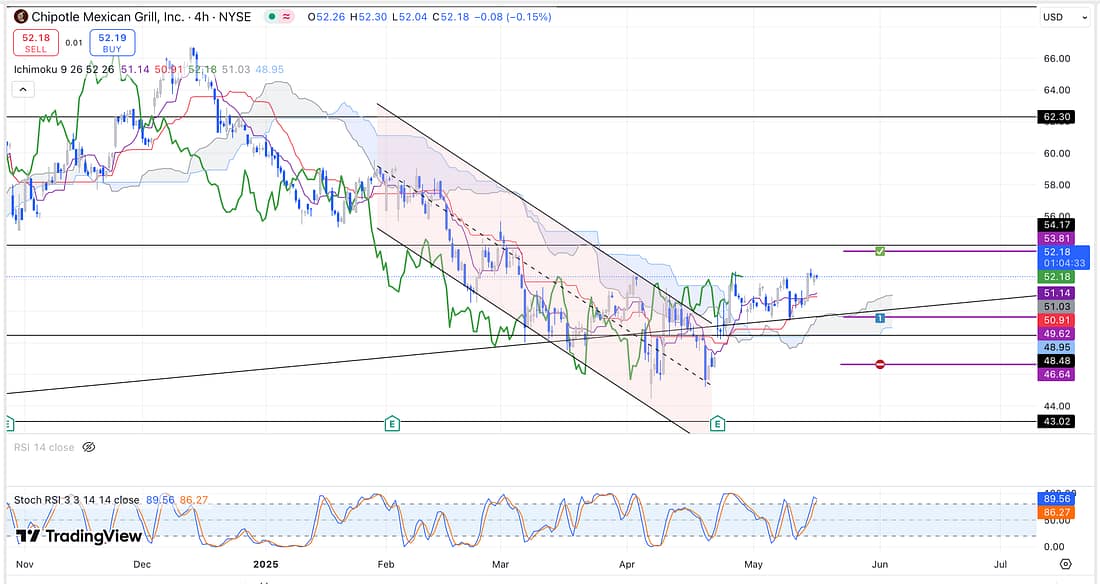Viewport: 1100px width, 584px height.
Task: Toggle visibility eye for RSI 14 indicator
Action: click(x=89, y=447)
